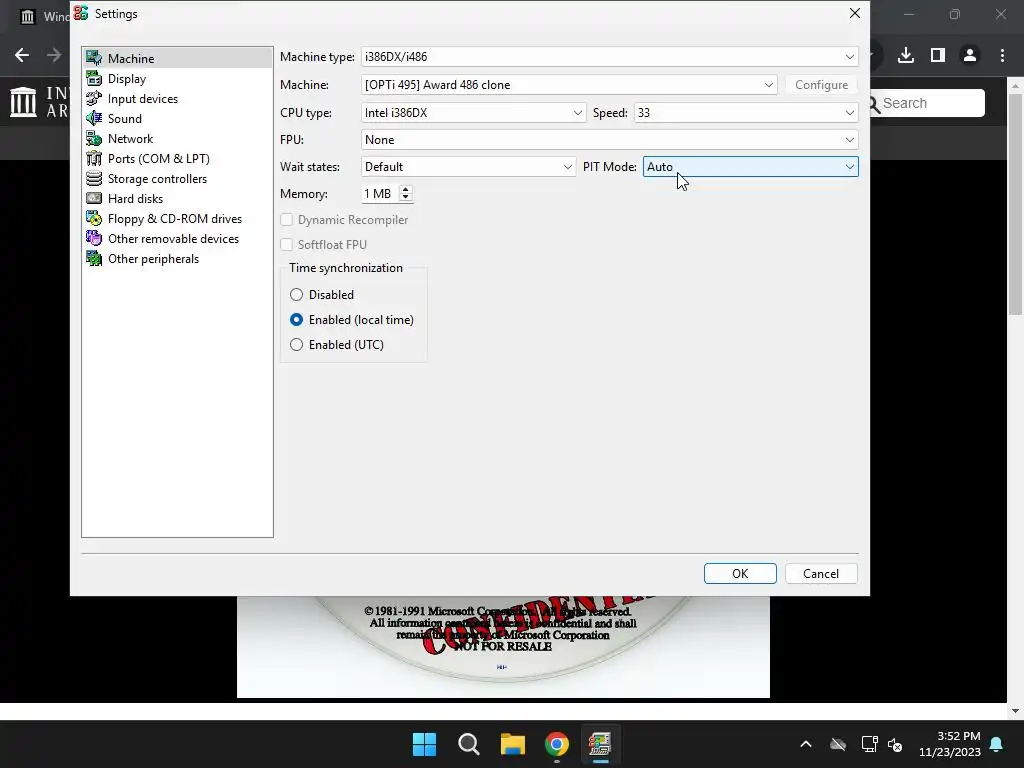Viewport: 1024px width, 768px height.
Task: Click the Memory spinner up arrow
Action: click(406, 189)
